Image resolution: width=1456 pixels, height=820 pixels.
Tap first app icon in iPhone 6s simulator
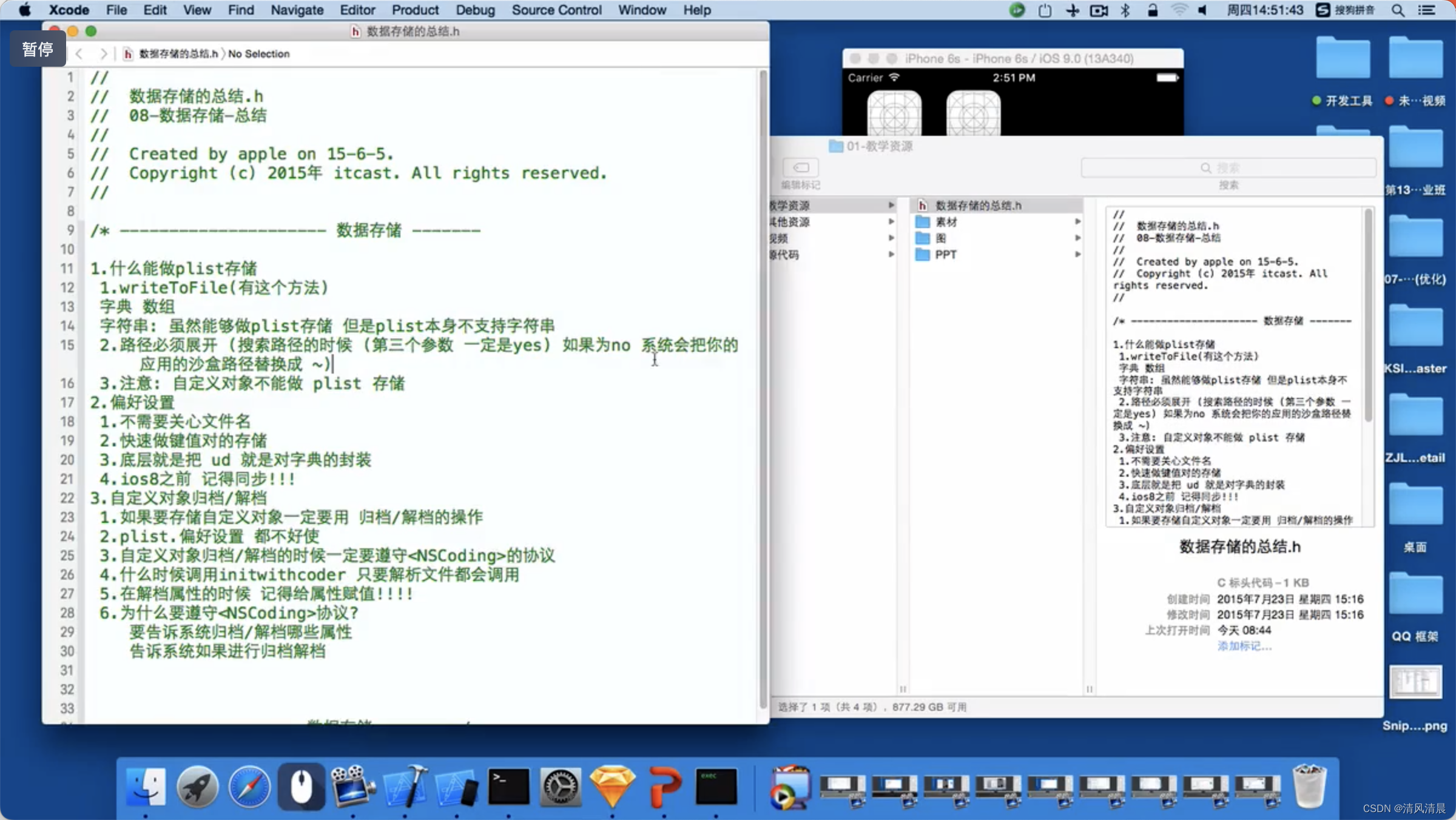click(894, 113)
